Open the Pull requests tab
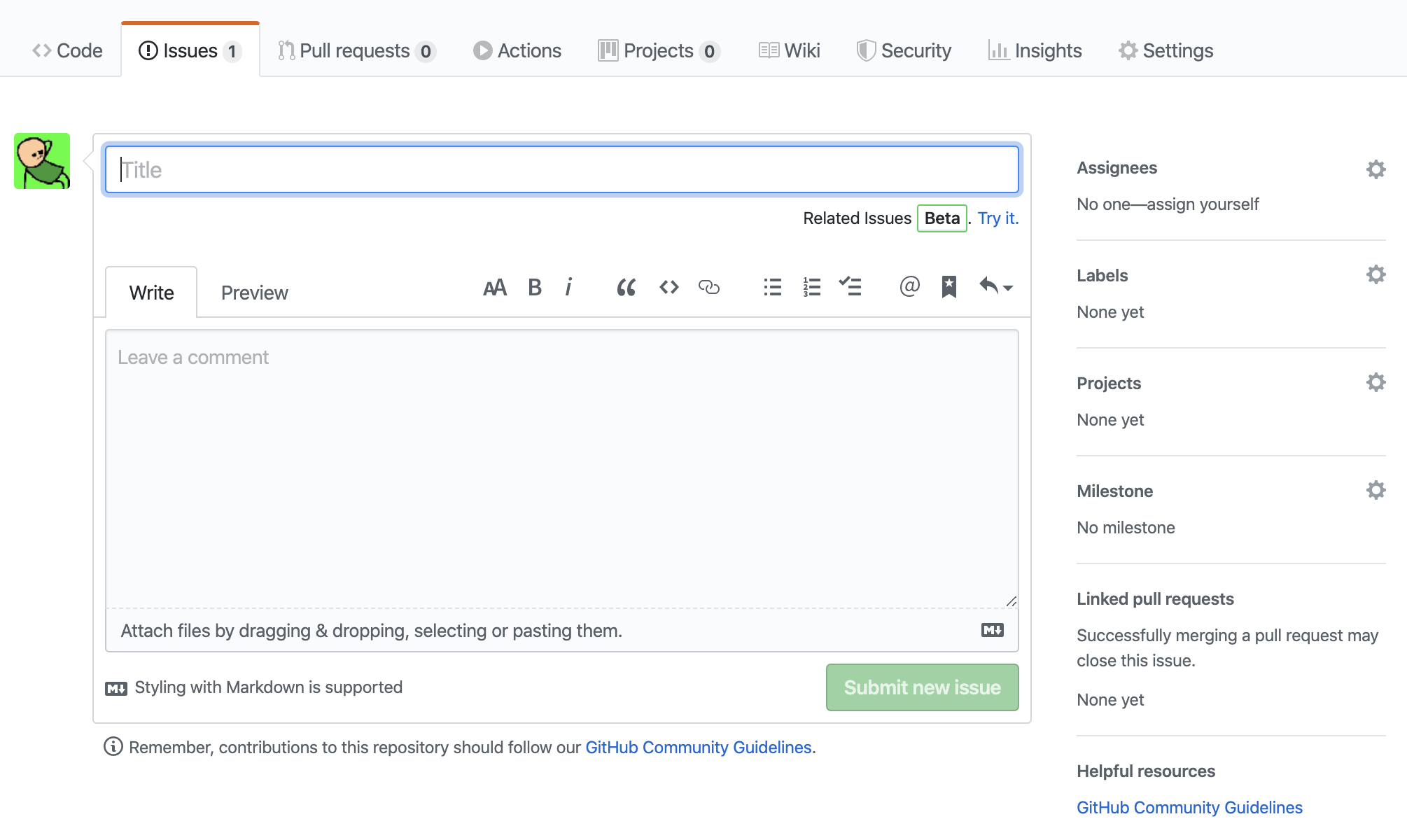Viewport: 1407px width, 840px height. (x=356, y=51)
